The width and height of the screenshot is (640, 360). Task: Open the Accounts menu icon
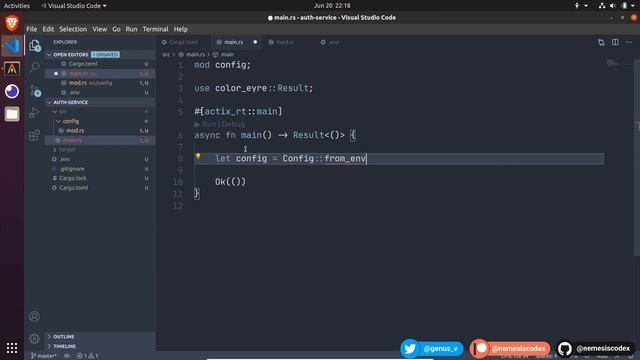pos(35,316)
